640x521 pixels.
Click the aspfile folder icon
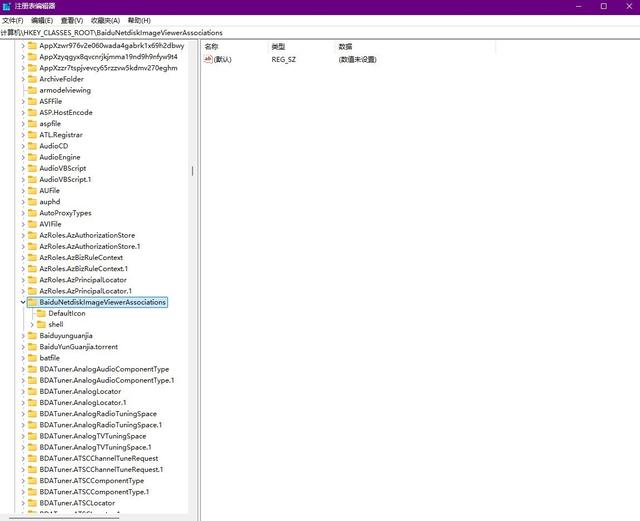tap(32, 124)
